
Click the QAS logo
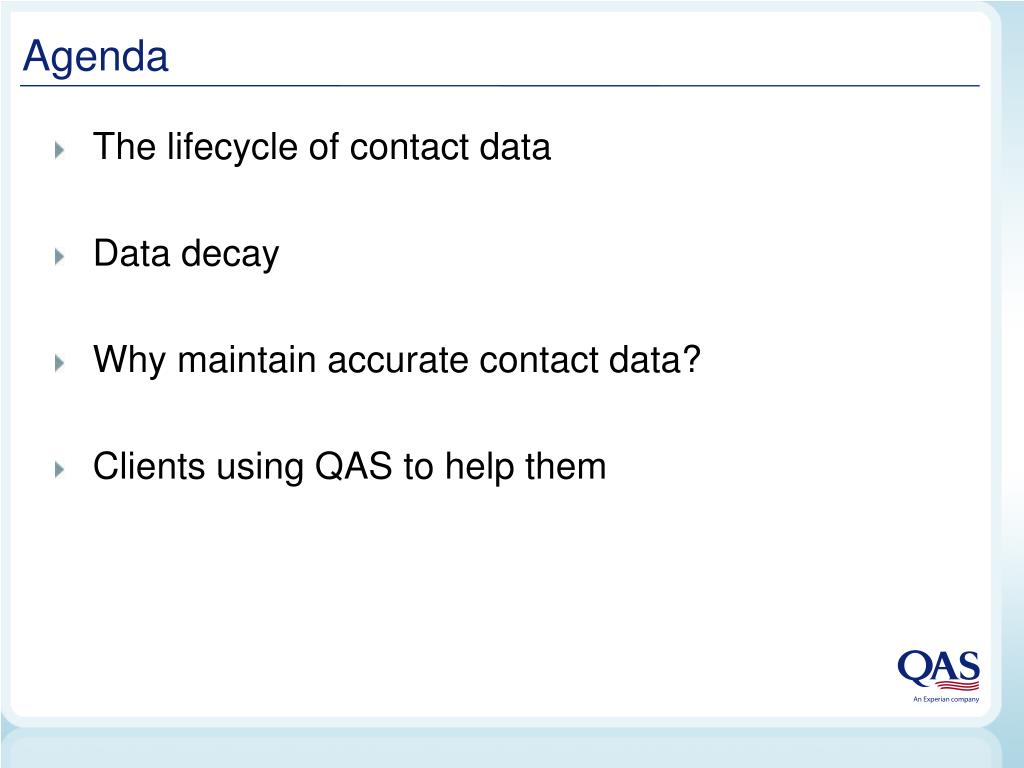click(x=938, y=676)
